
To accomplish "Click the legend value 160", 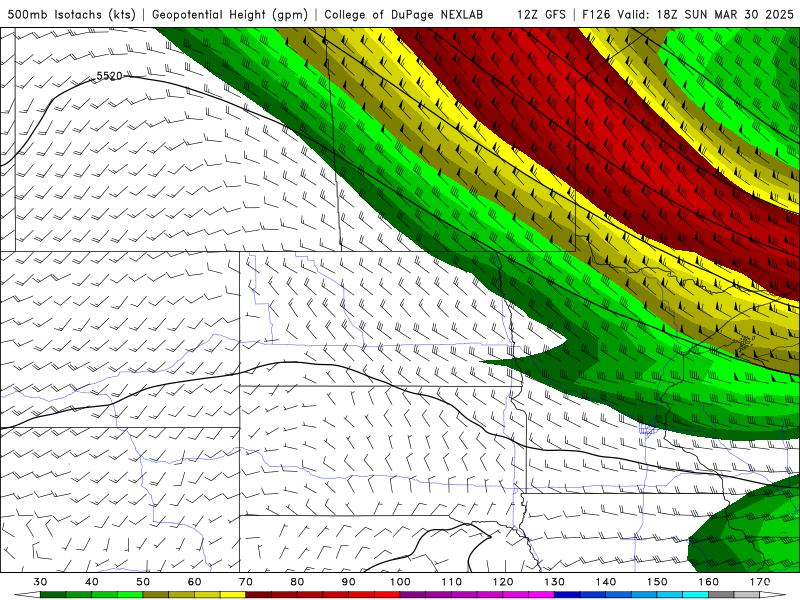I will pyautogui.click(x=709, y=582).
